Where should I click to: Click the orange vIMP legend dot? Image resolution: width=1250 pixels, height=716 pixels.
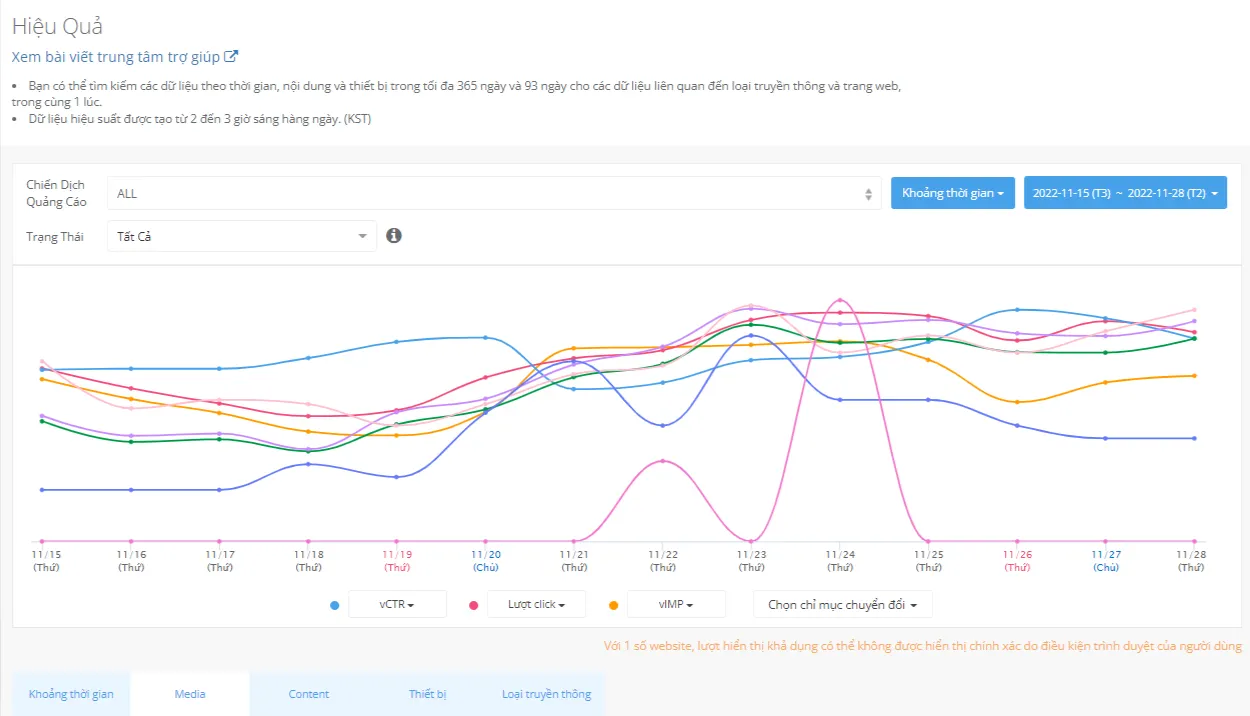(x=613, y=605)
